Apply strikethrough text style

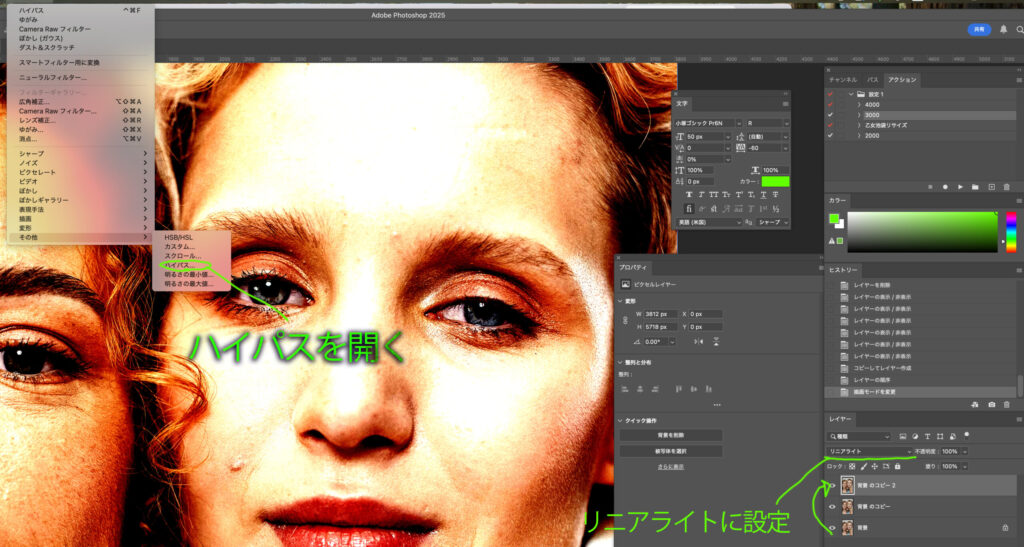[775, 195]
